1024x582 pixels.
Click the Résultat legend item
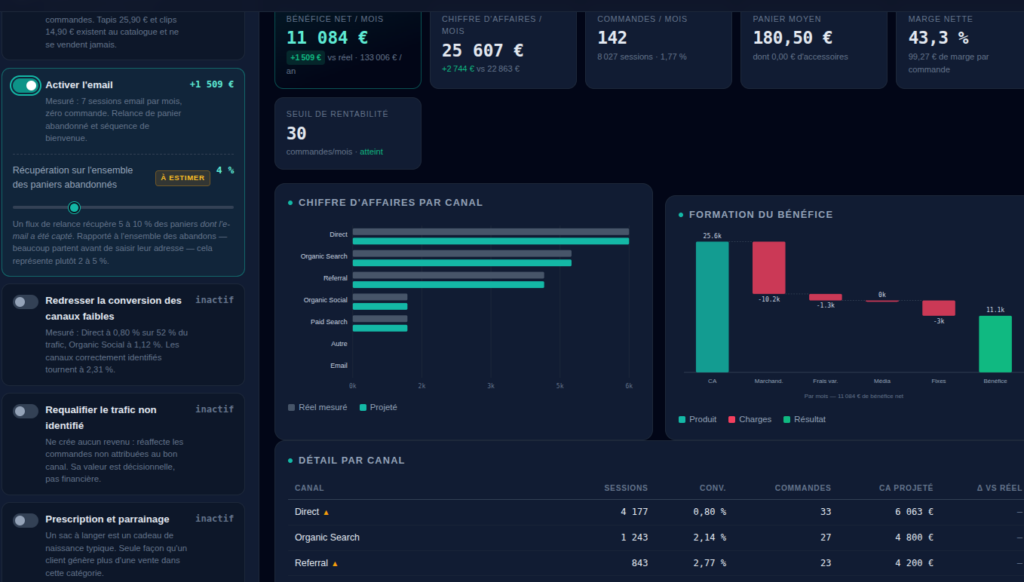pos(804,419)
